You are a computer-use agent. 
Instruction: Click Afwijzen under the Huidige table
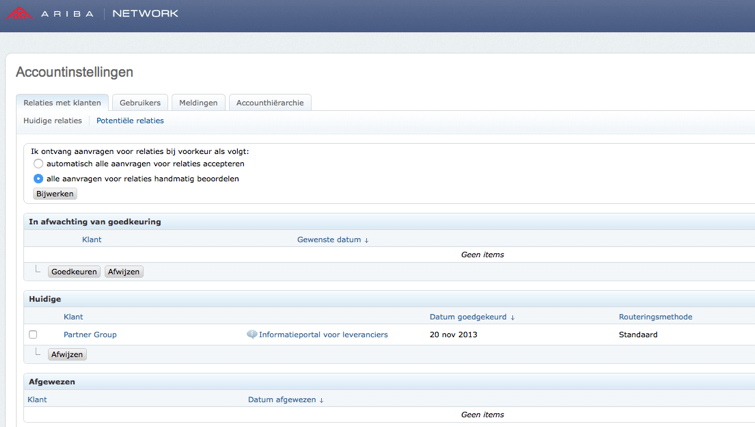tap(67, 354)
